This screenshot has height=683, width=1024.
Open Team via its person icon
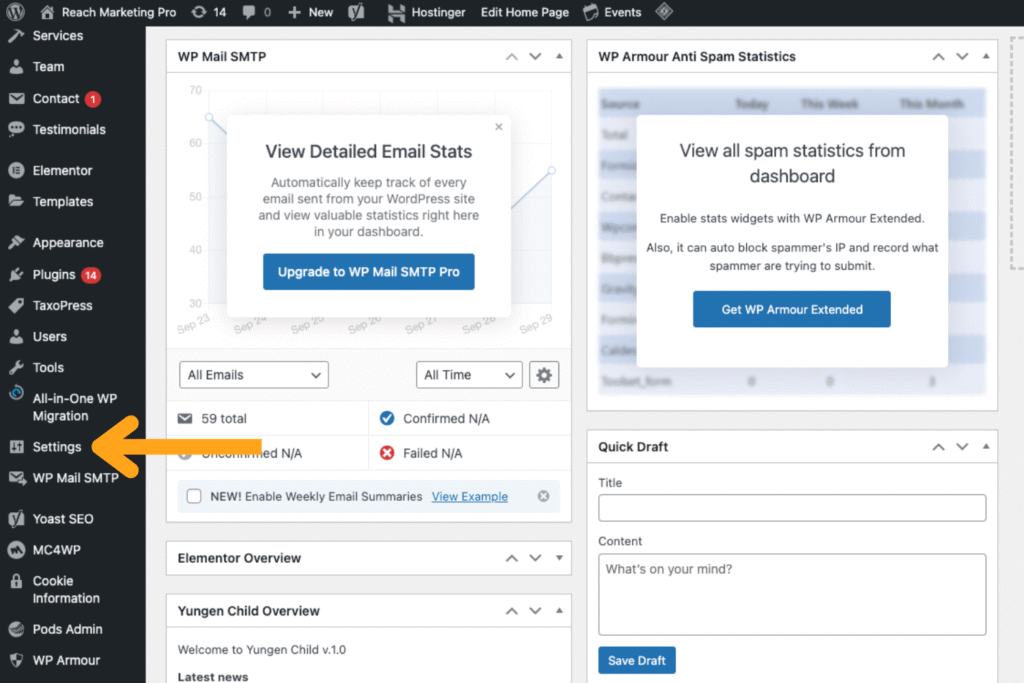point(16,67)
